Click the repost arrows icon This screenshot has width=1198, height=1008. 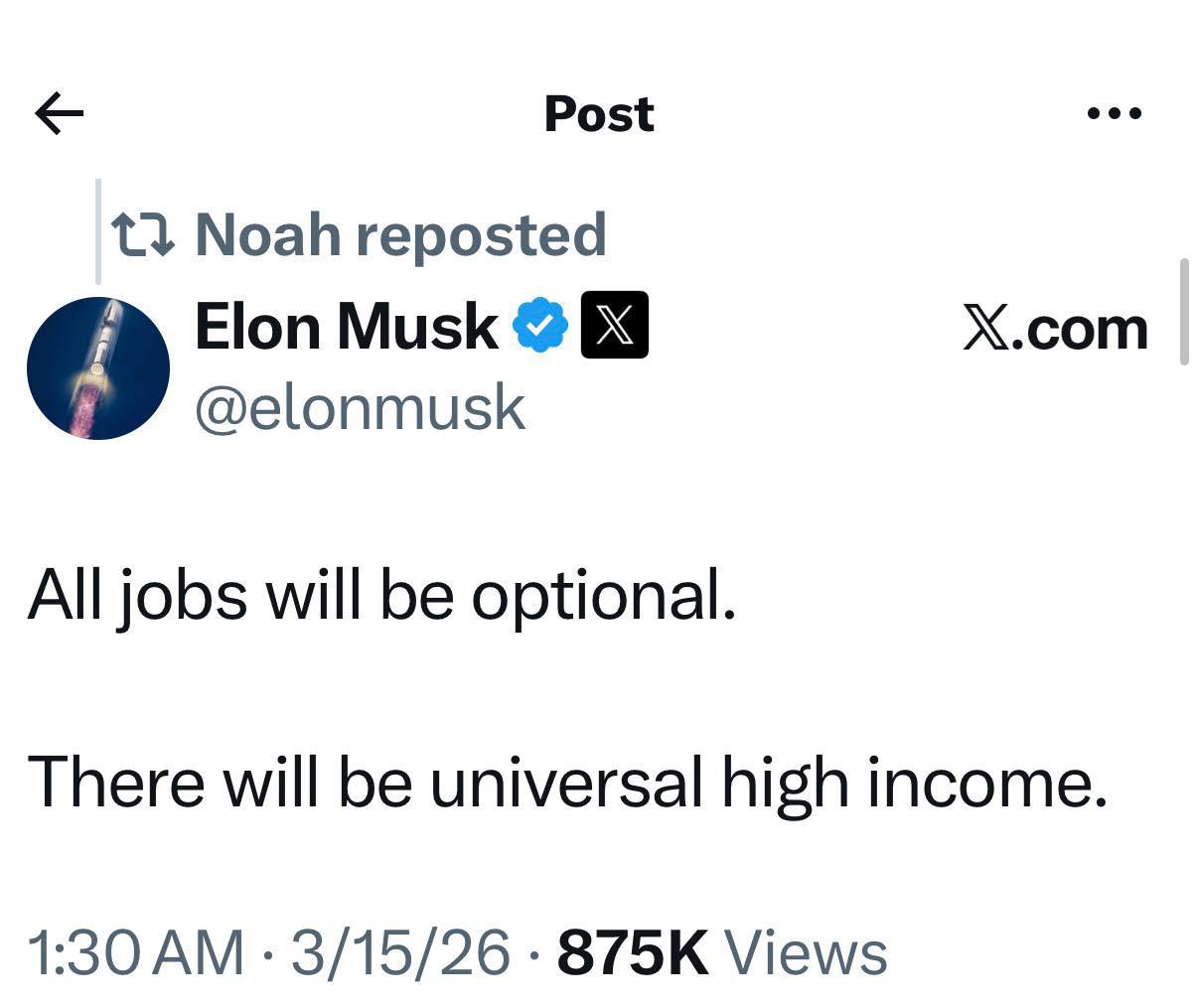[145, 234]
